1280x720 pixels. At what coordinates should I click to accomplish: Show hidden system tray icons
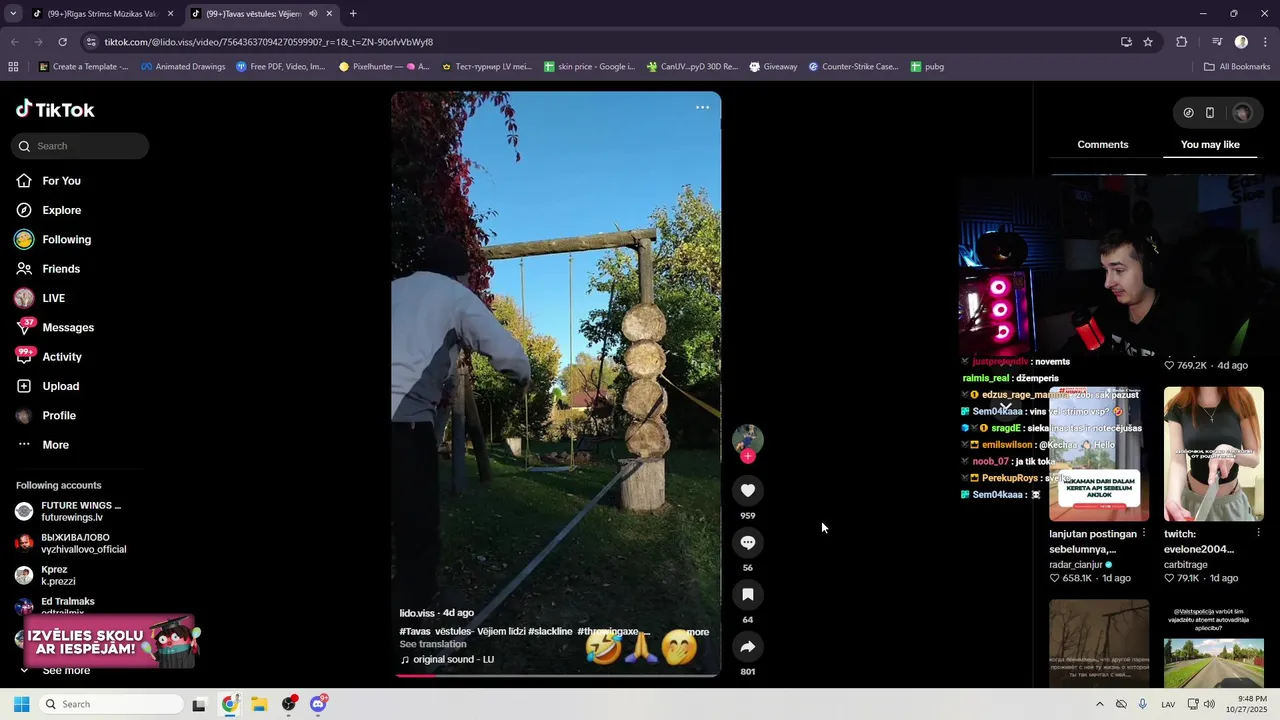click(x=1100, y=704)
